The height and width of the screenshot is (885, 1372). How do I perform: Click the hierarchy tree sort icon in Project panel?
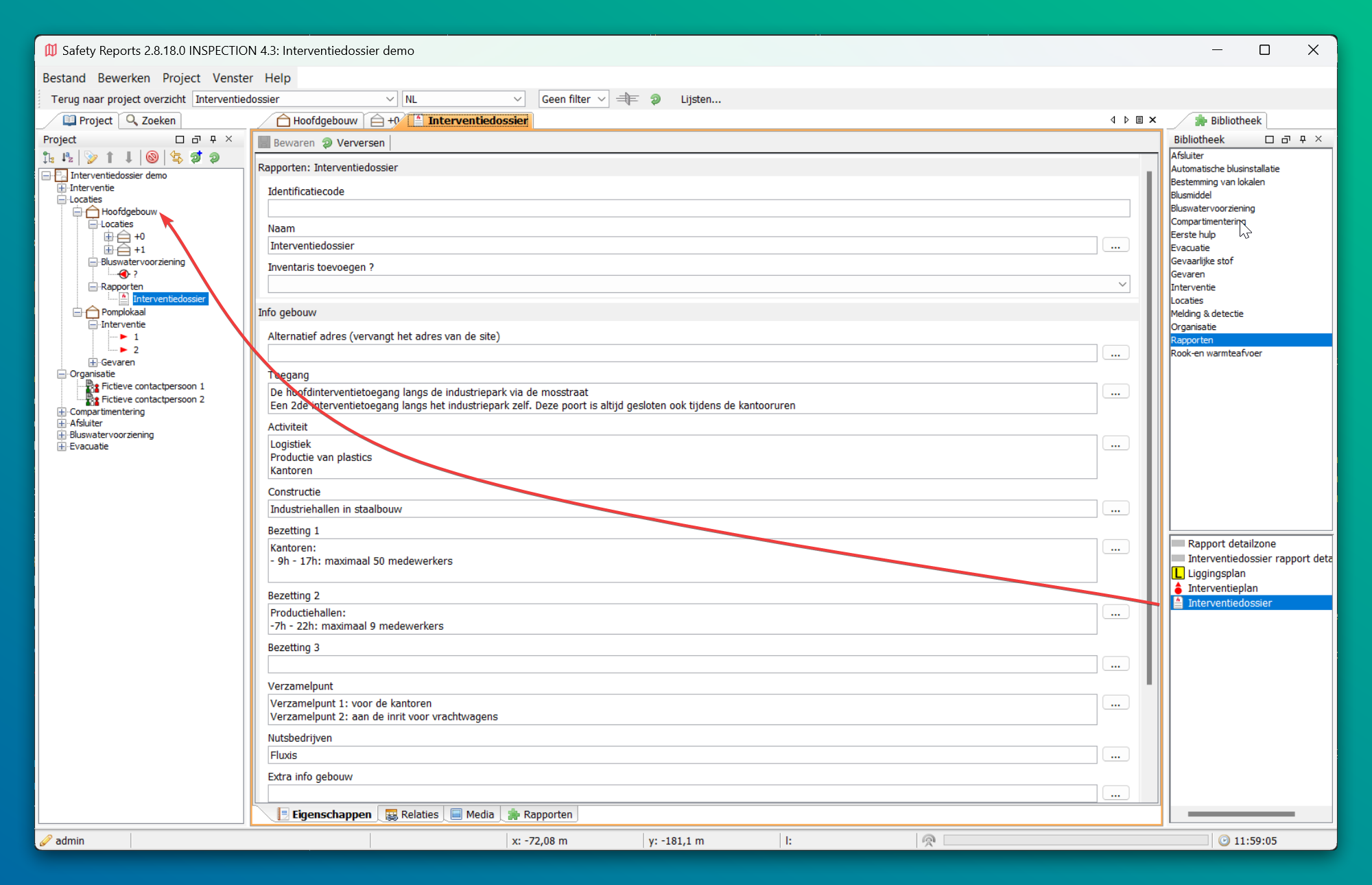click(x=49, y=158)
